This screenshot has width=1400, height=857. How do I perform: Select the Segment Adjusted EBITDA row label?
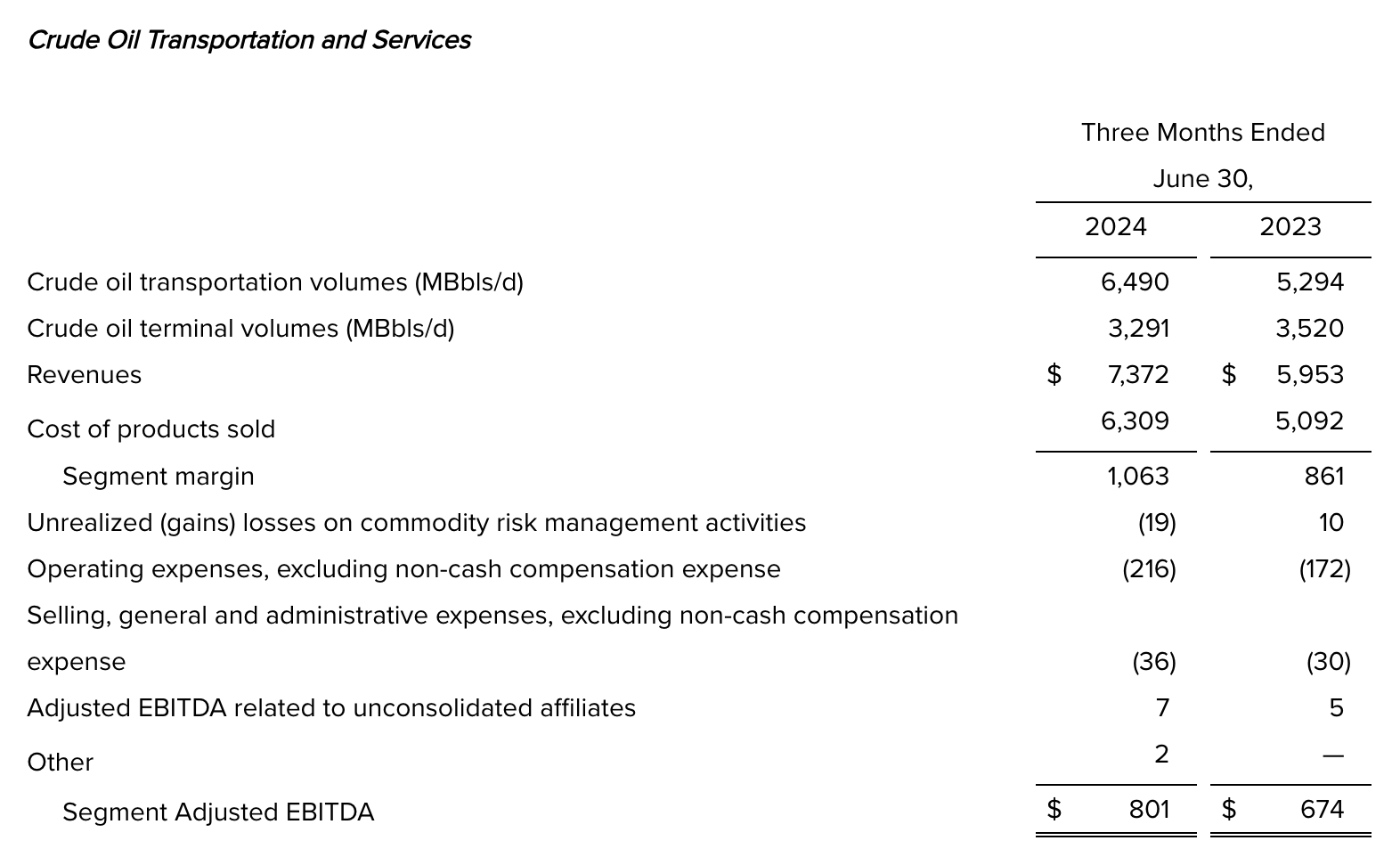tap(218, 812)
